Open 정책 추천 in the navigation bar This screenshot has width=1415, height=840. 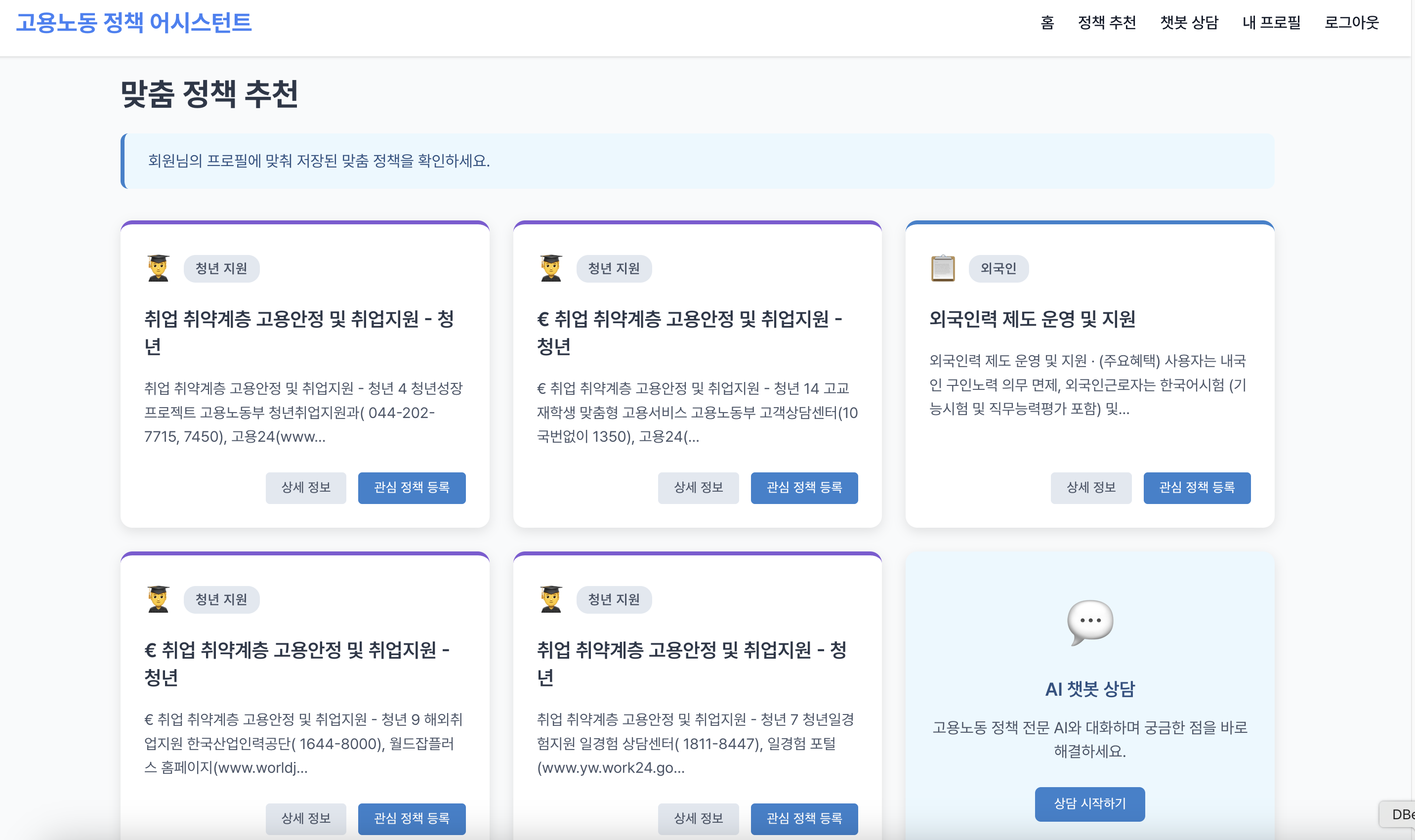tap(1107, 23)
